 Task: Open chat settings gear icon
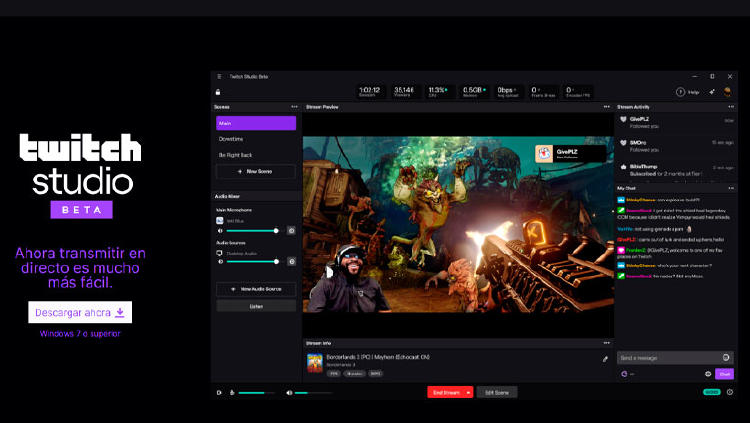click(708, 374)
